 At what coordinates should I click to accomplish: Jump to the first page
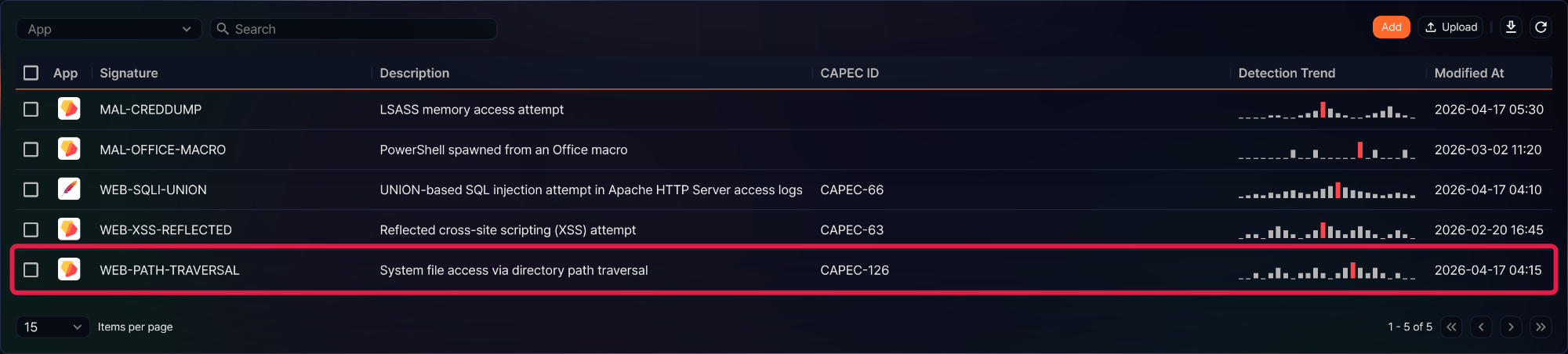coord(1451,327)
